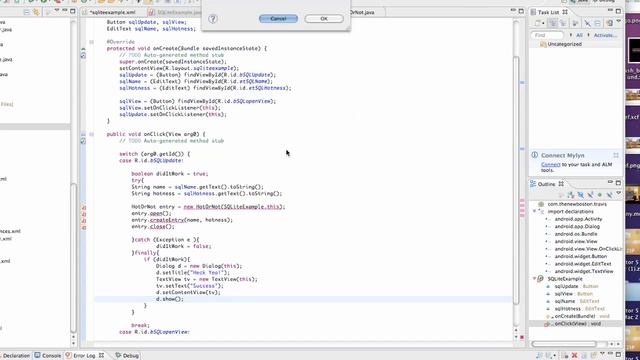Select Categorized presentation in Task List toolbar
Viewport: 640px width, 360px height.
coord(553,23)
